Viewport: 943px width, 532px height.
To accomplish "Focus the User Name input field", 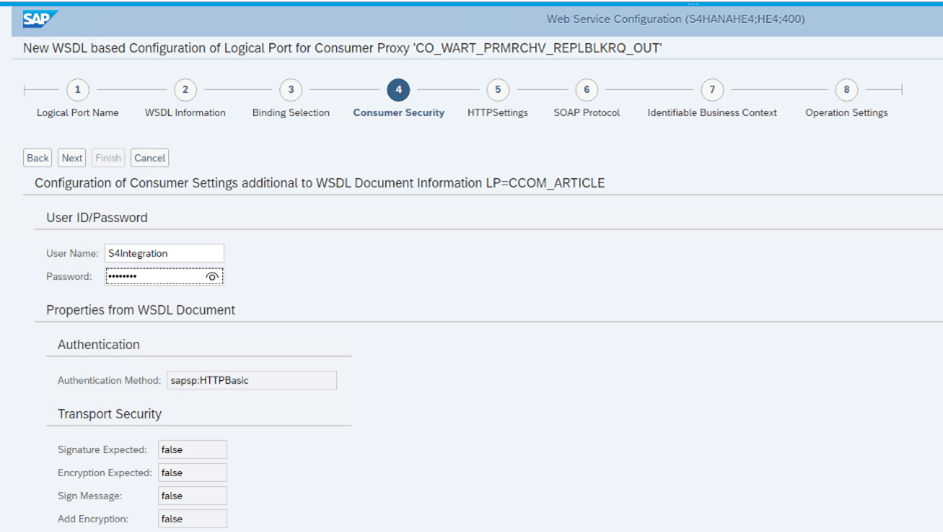I will tap(164, 253).
